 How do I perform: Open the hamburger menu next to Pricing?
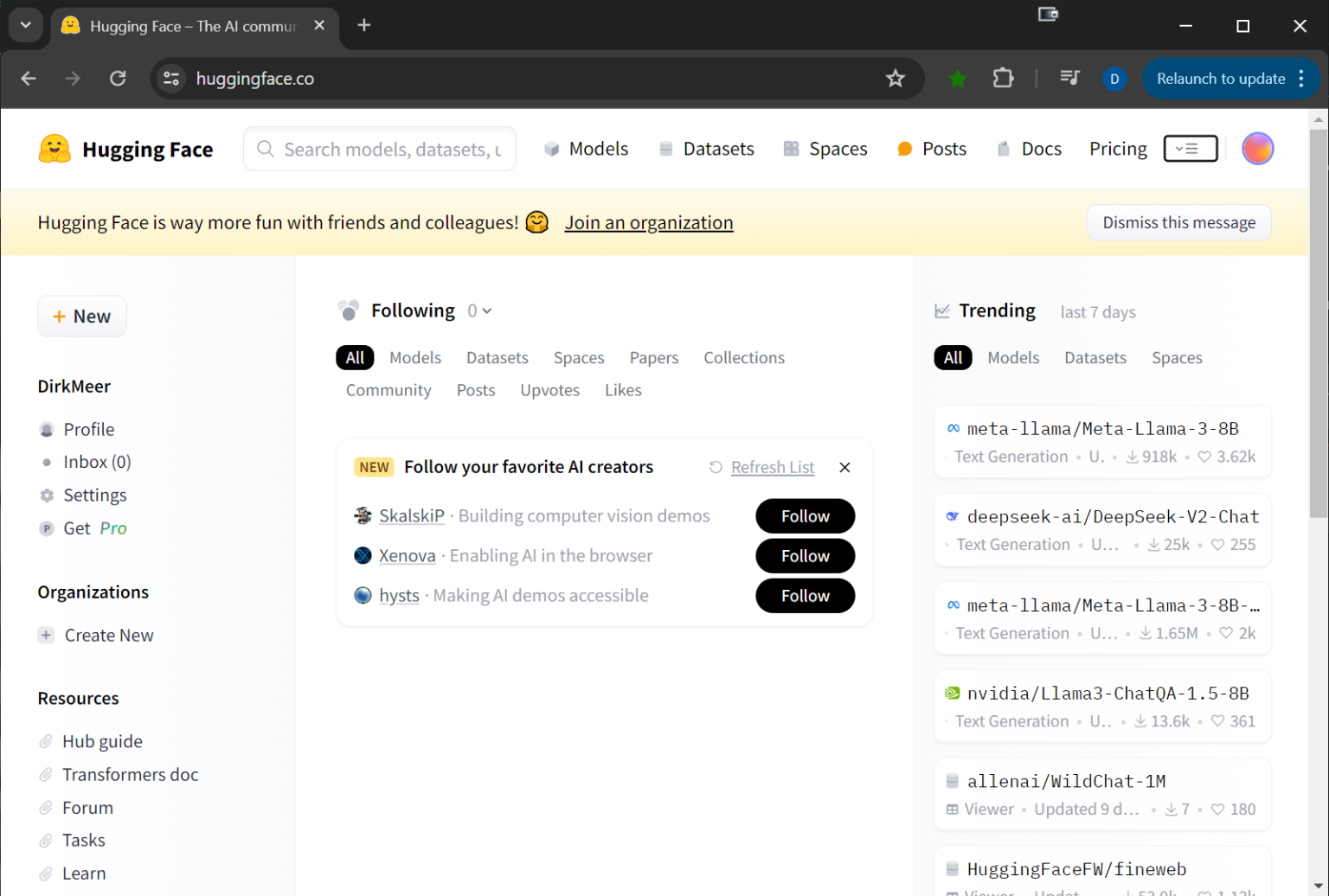[x=1190, y=148]
